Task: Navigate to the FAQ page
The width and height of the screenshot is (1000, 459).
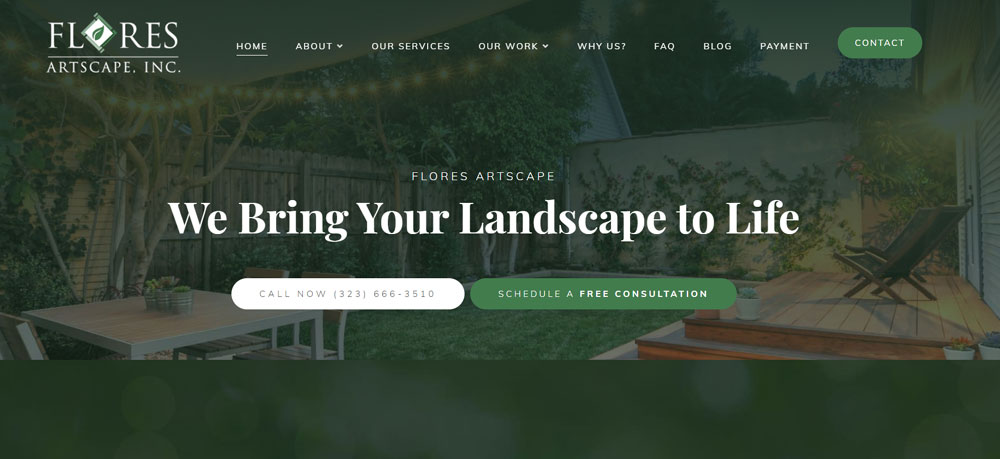Action: 665,46
